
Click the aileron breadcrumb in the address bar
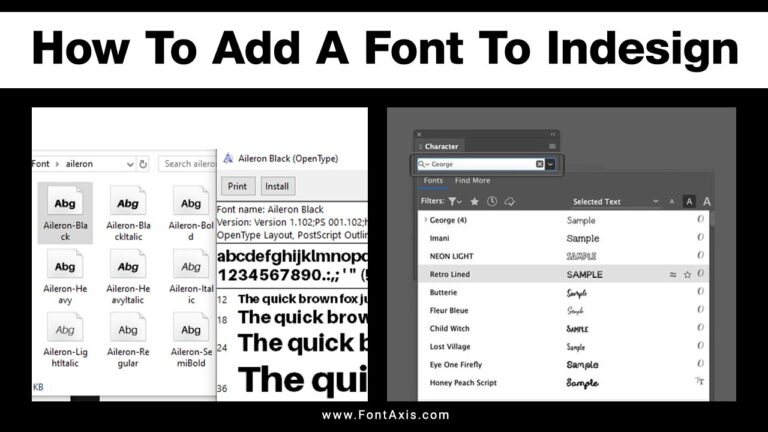[x=79, y=164]
